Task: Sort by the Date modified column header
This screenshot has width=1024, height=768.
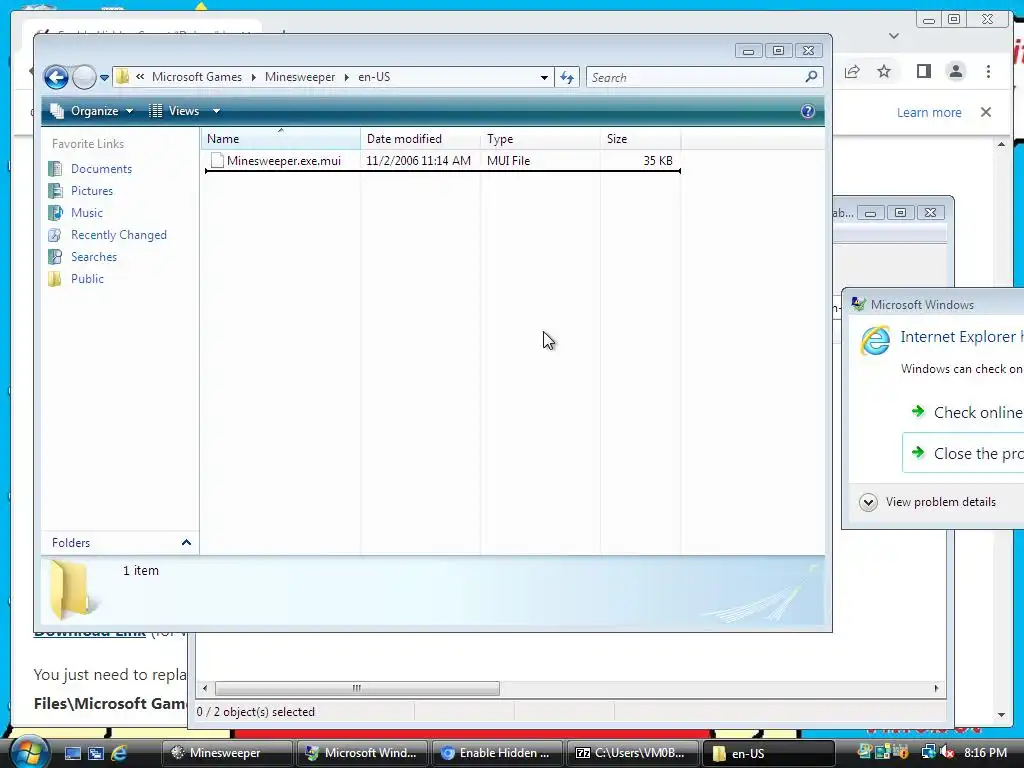Action: coord(421,138)
